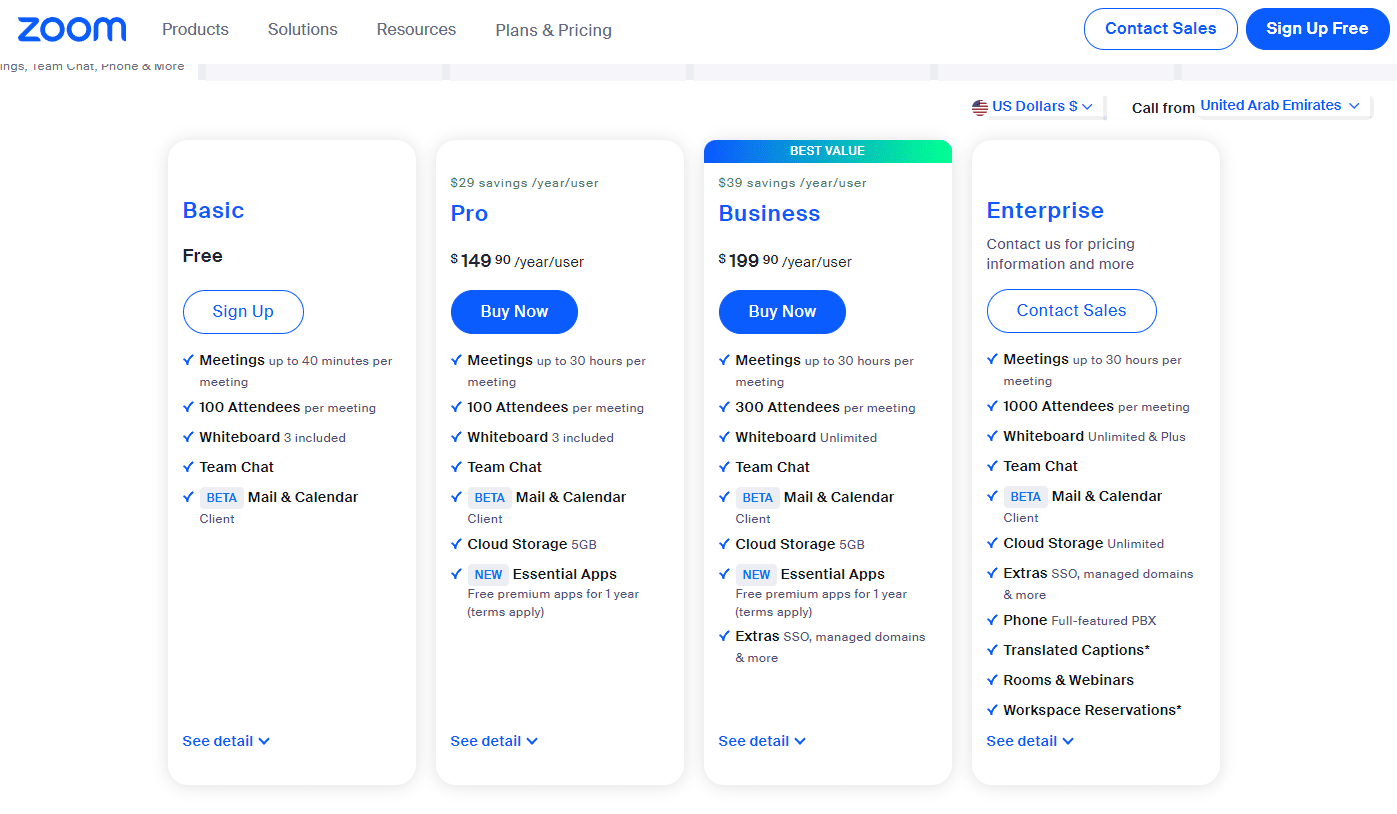Click the $149.90 /year/user price
Viewport: 1397px width, 814px height.
click(517, 261)
